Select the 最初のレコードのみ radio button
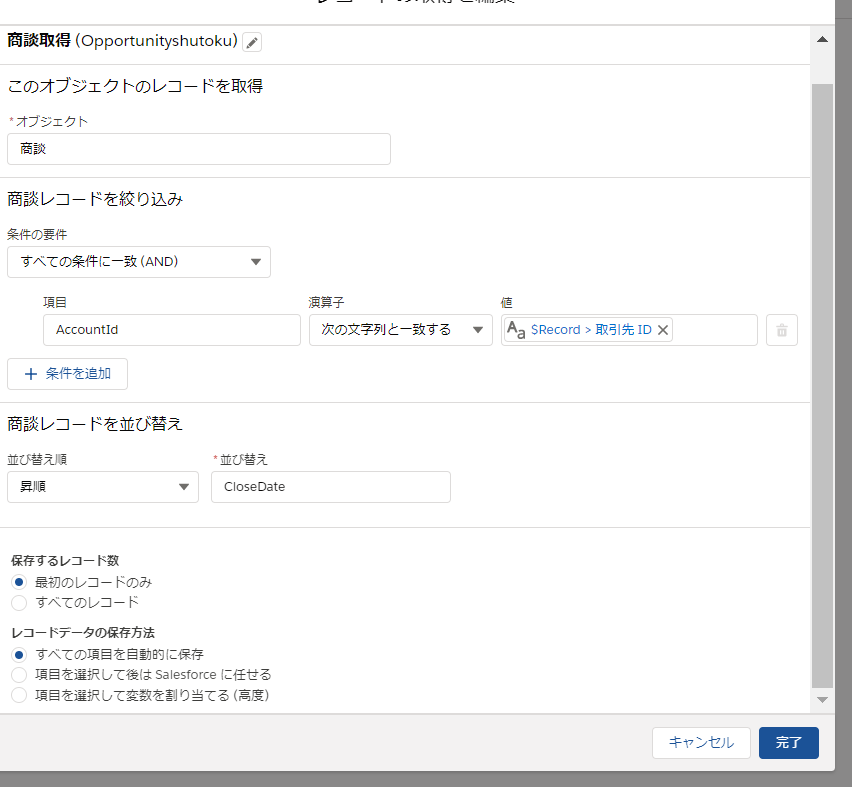 coord(17,584)
